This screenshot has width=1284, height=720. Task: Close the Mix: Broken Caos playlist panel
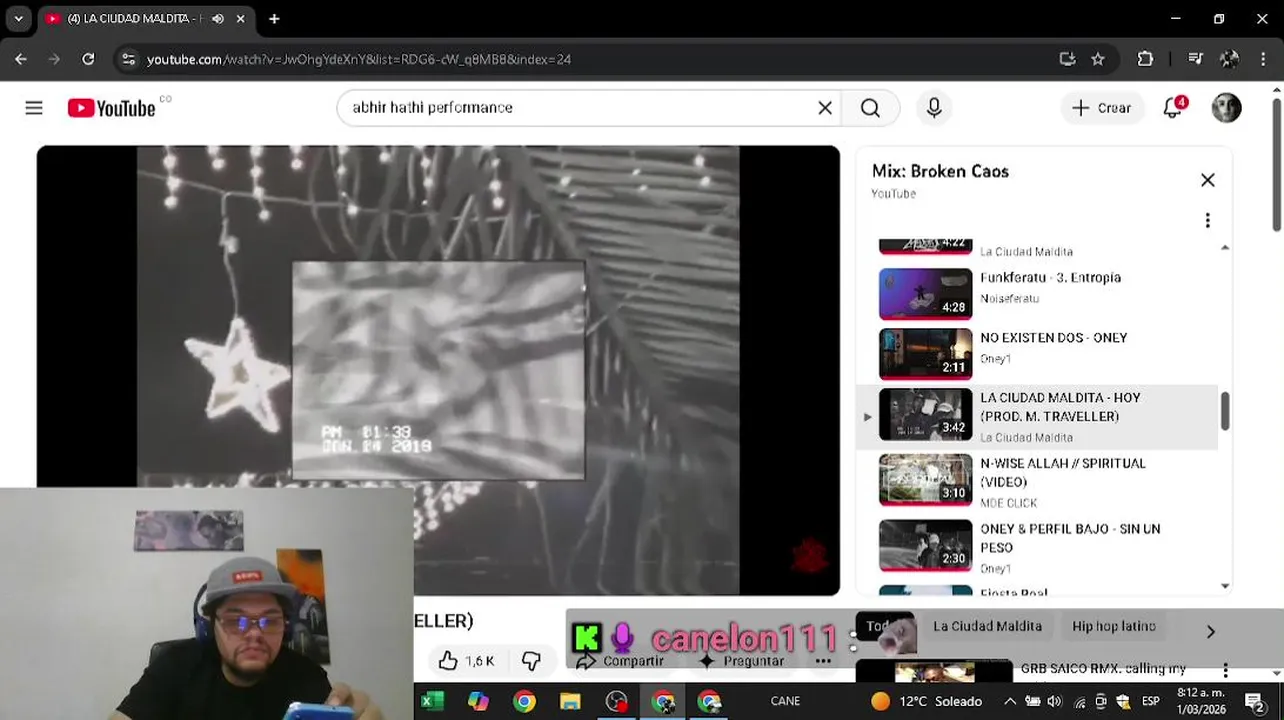click(1208, 180)
